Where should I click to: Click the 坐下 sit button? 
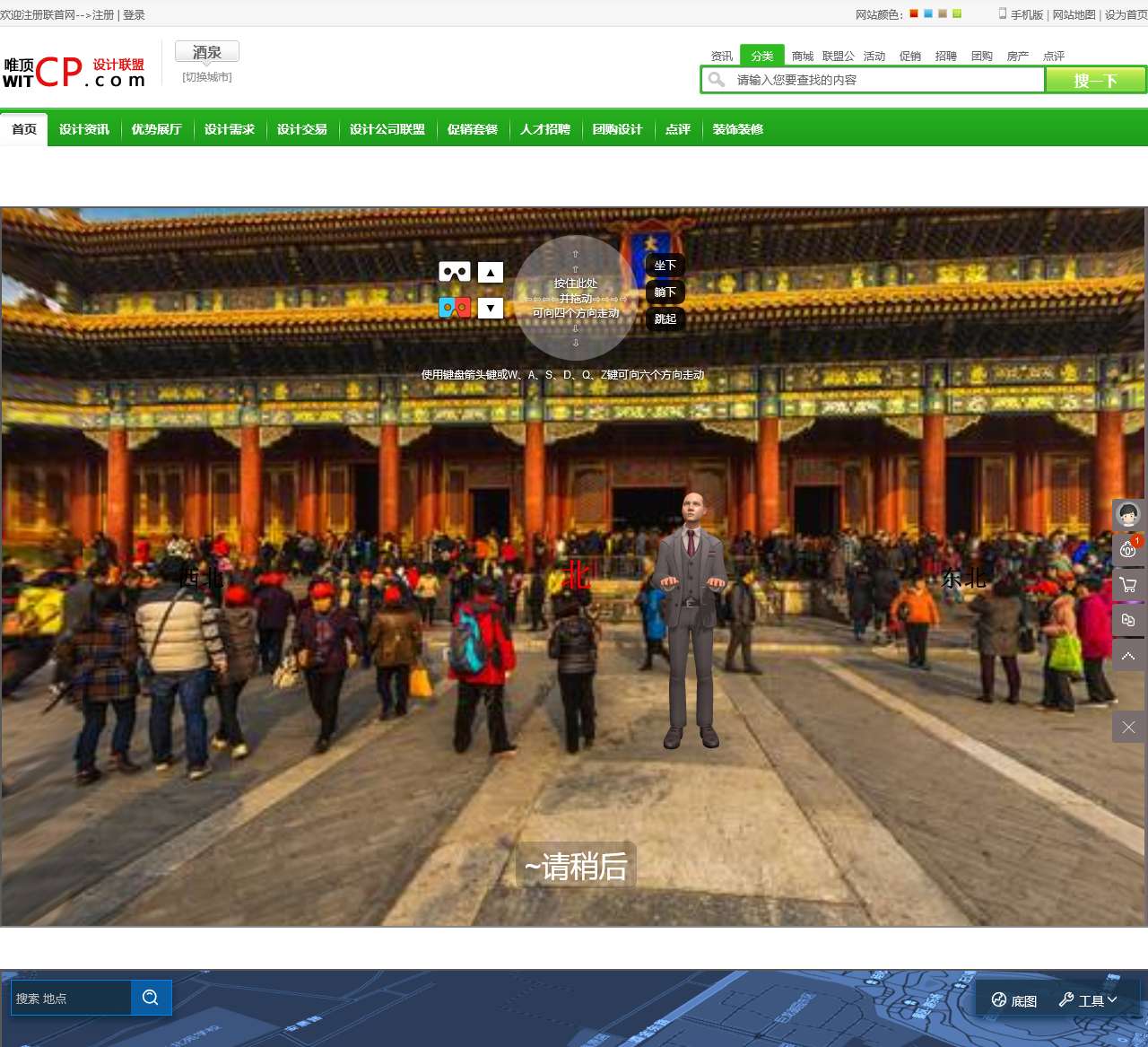tap(665, 266)
